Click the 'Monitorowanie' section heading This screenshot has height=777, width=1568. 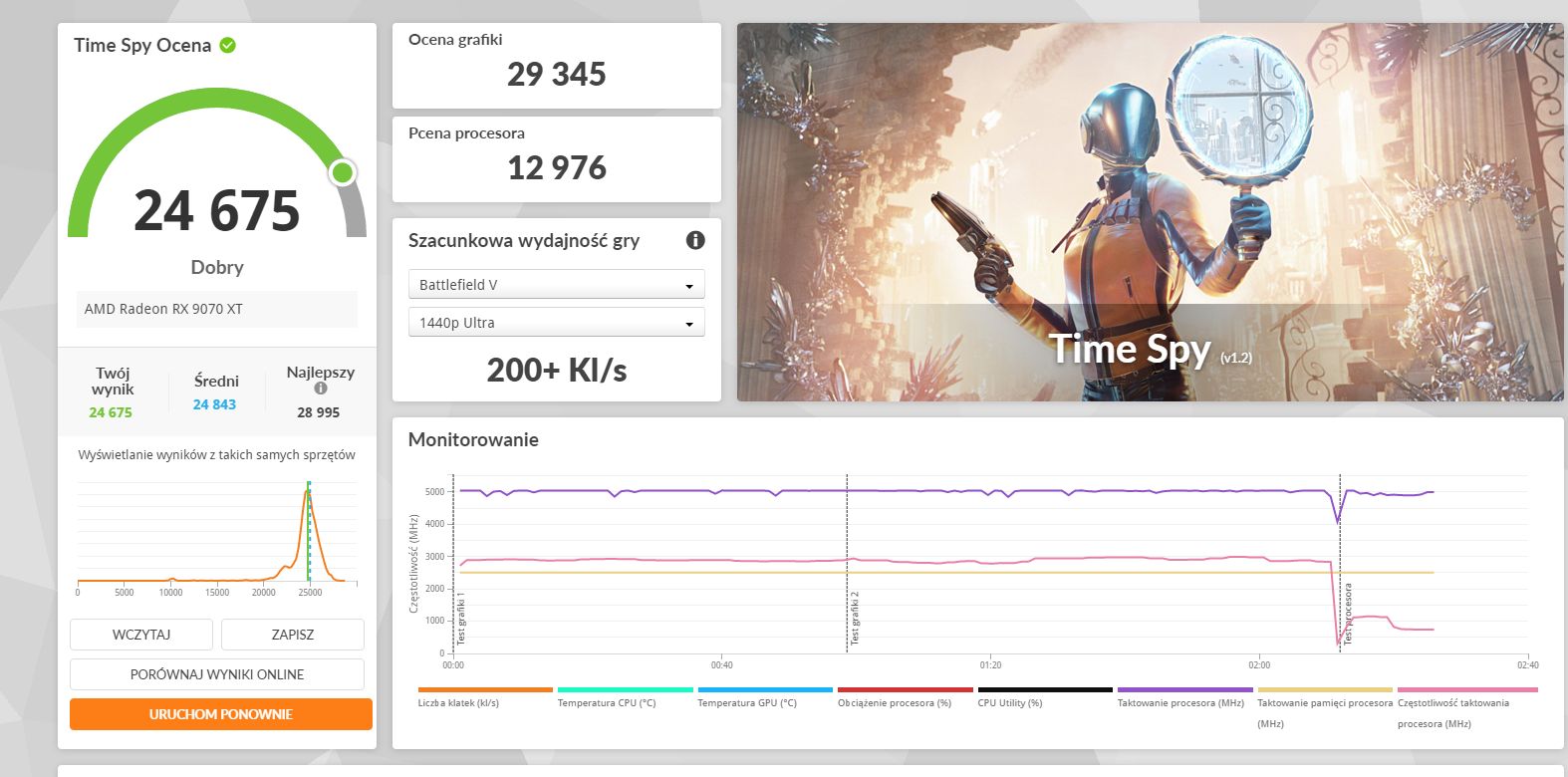(473, 440)
